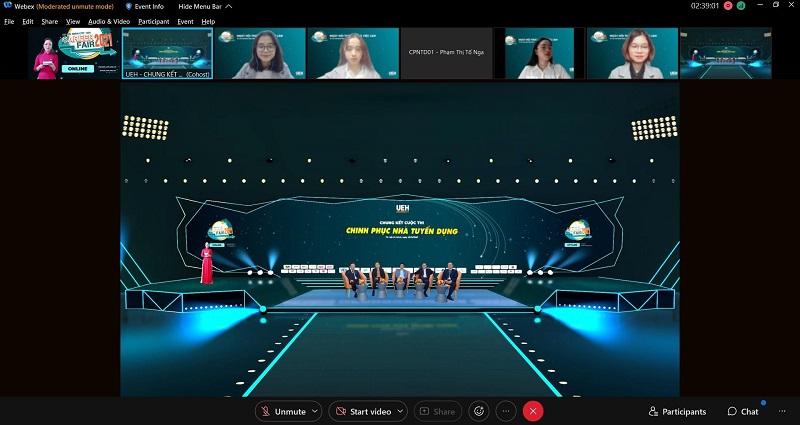The width and height of the screenshot is (800, 425).
Task: Select the CPNTD01 - Phạm Thị Tố Nga tile
Action: (446, 53)
